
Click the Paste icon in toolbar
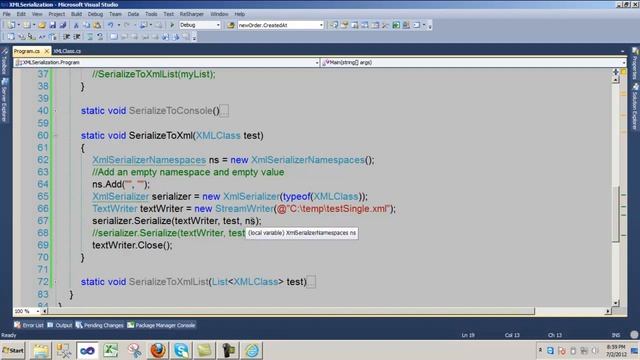tap(97, 25)
